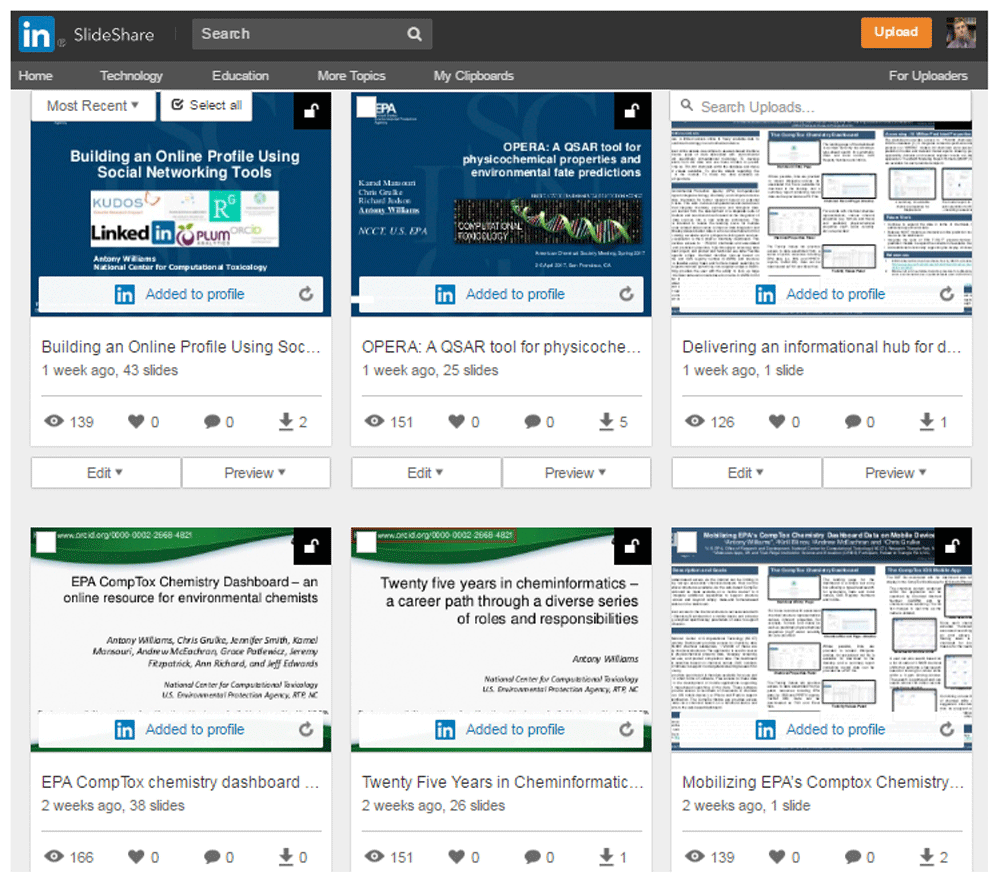Click likes heart for EPA CompTox chemistry dashboard
Screen dimensions: 1000x884
tap(136, 857)
